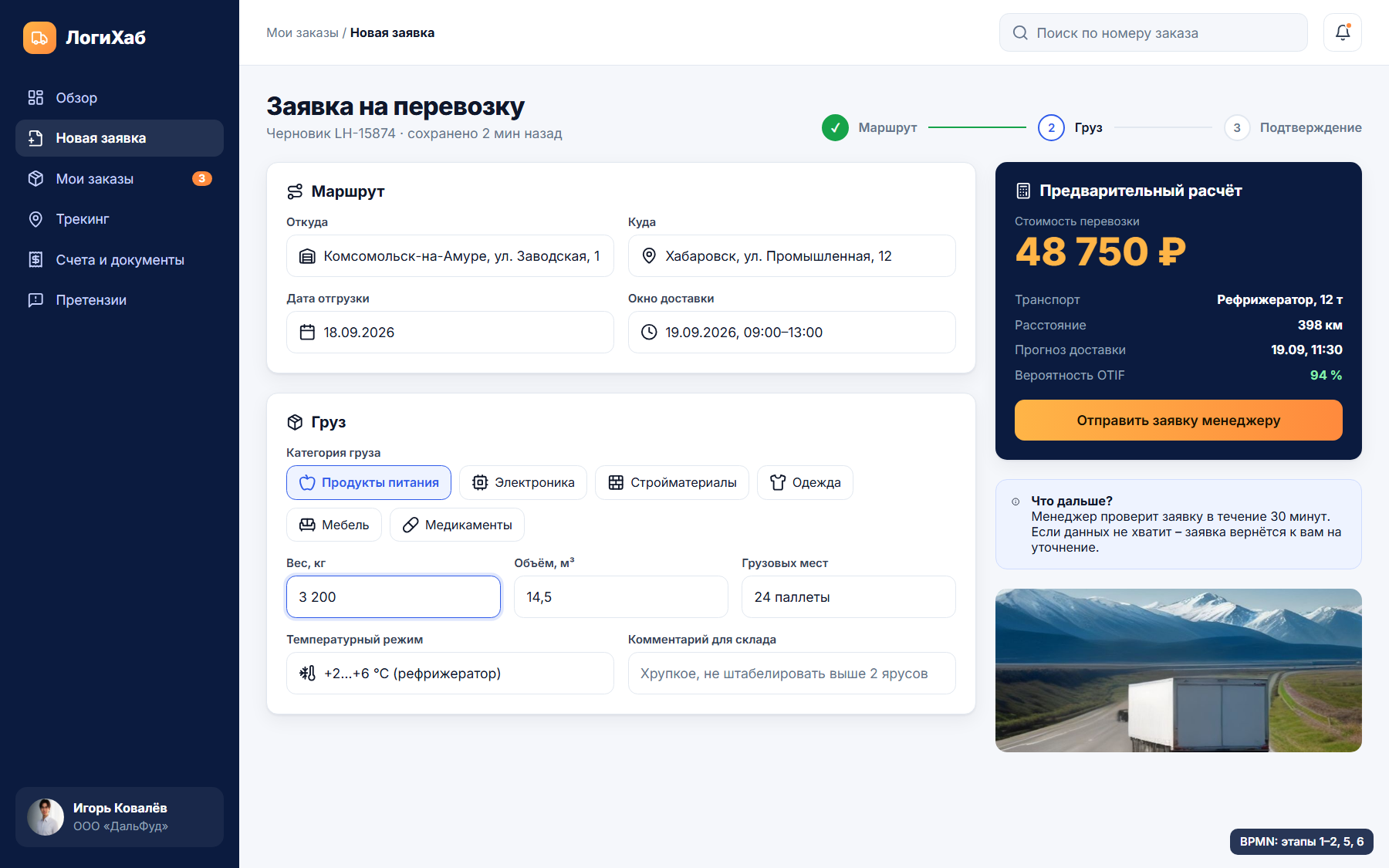Select Продукты питания cargo category
The image size is (1389, 868).
point(369,482)
